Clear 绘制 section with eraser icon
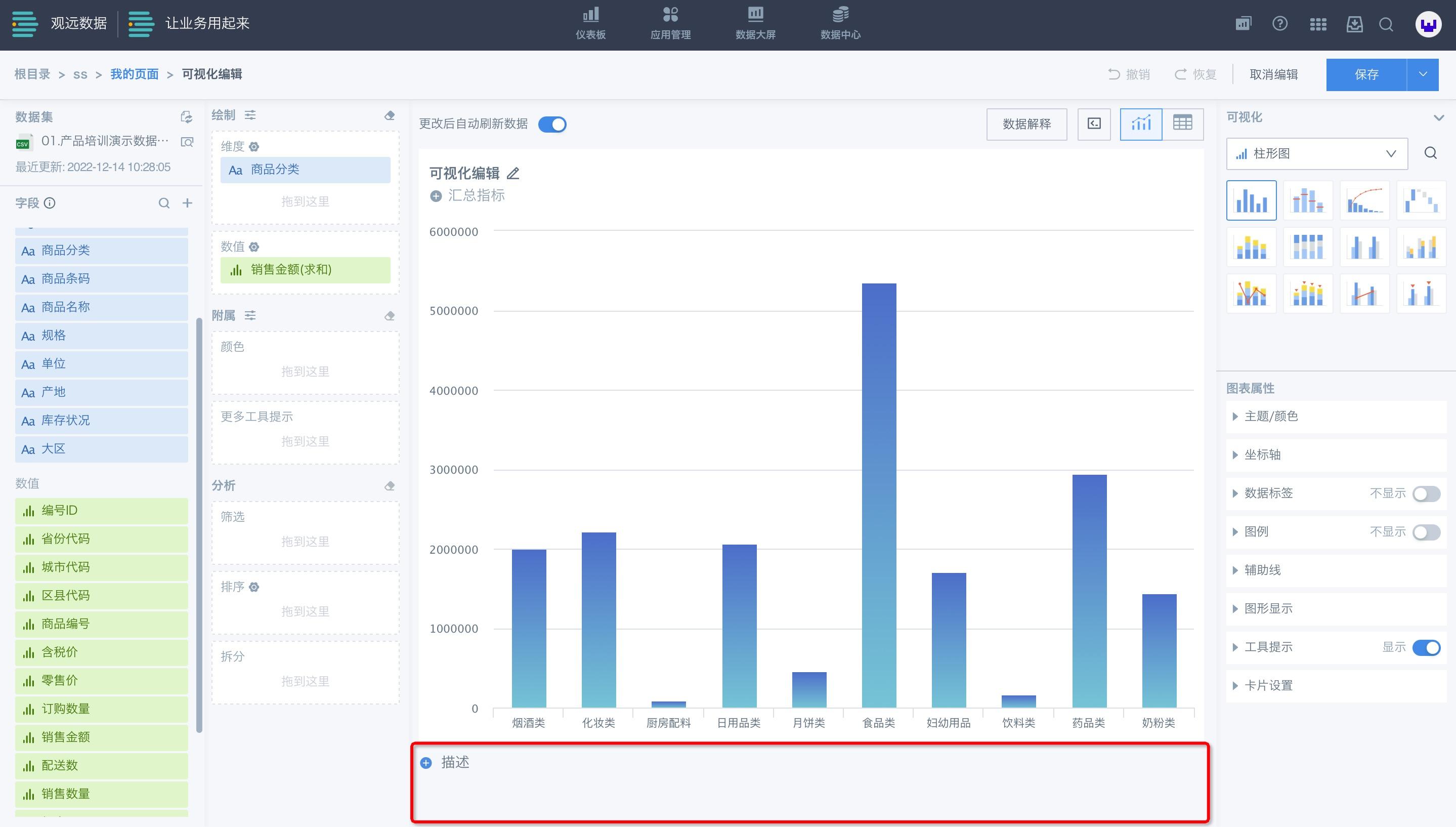 pyautogui.click(x=390, y=116)
